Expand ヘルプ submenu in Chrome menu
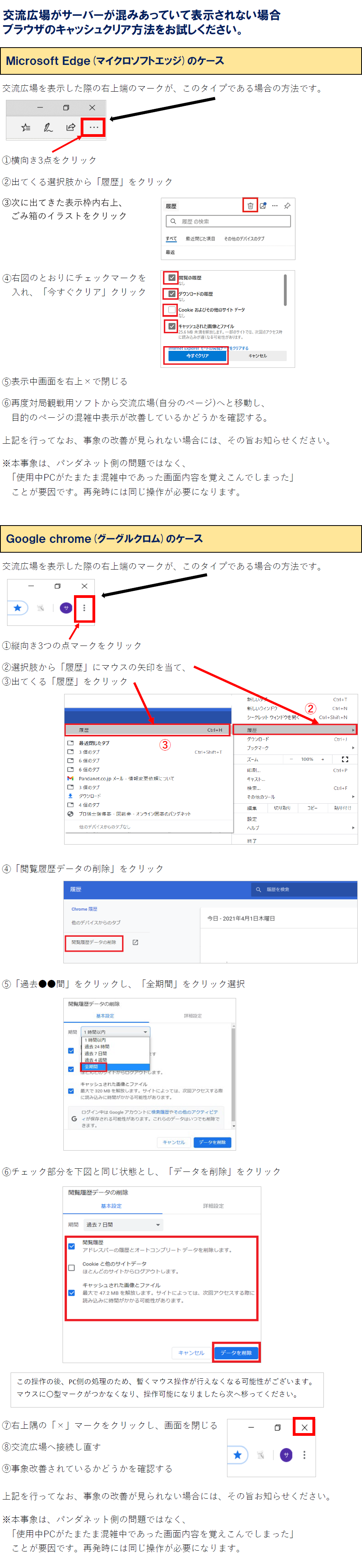Viewport: 362px width, 1568px height. [x=295, y=828]
